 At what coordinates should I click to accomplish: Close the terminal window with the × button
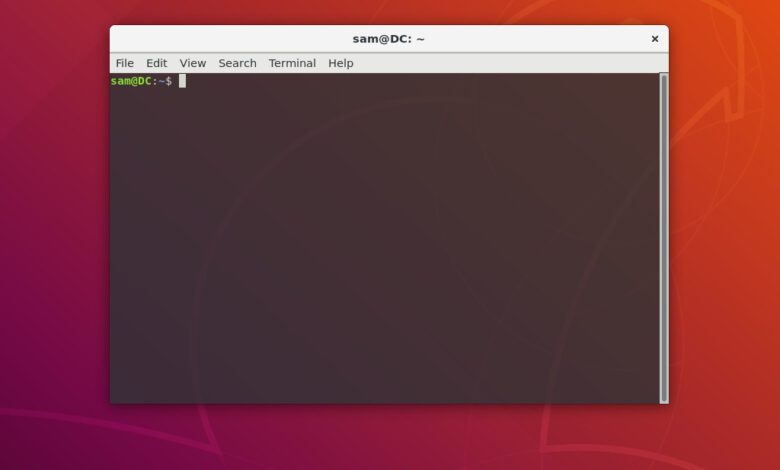click(655, 39)
